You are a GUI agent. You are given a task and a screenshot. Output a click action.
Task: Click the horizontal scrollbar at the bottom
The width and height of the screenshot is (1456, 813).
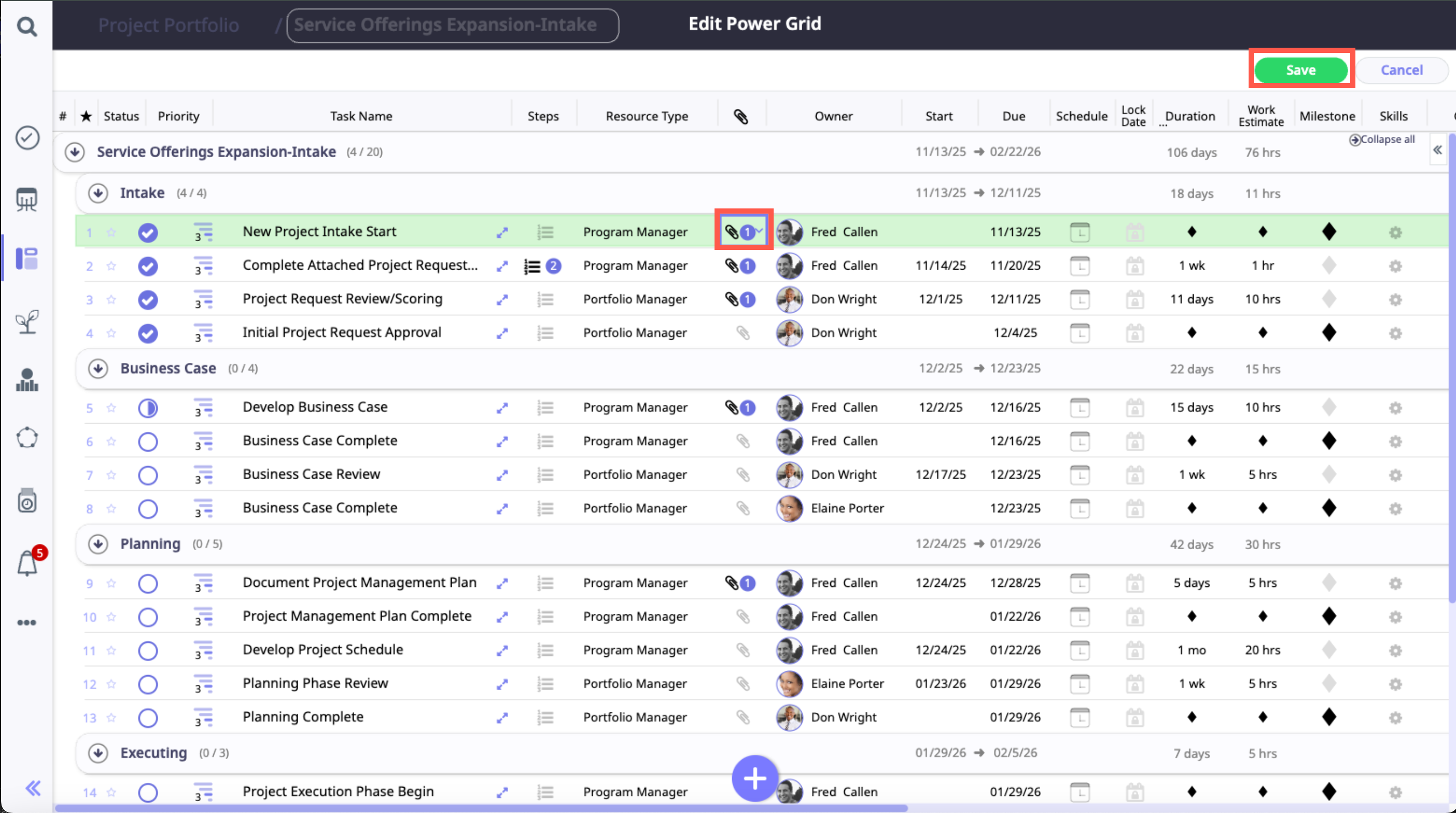coord(481,808)
